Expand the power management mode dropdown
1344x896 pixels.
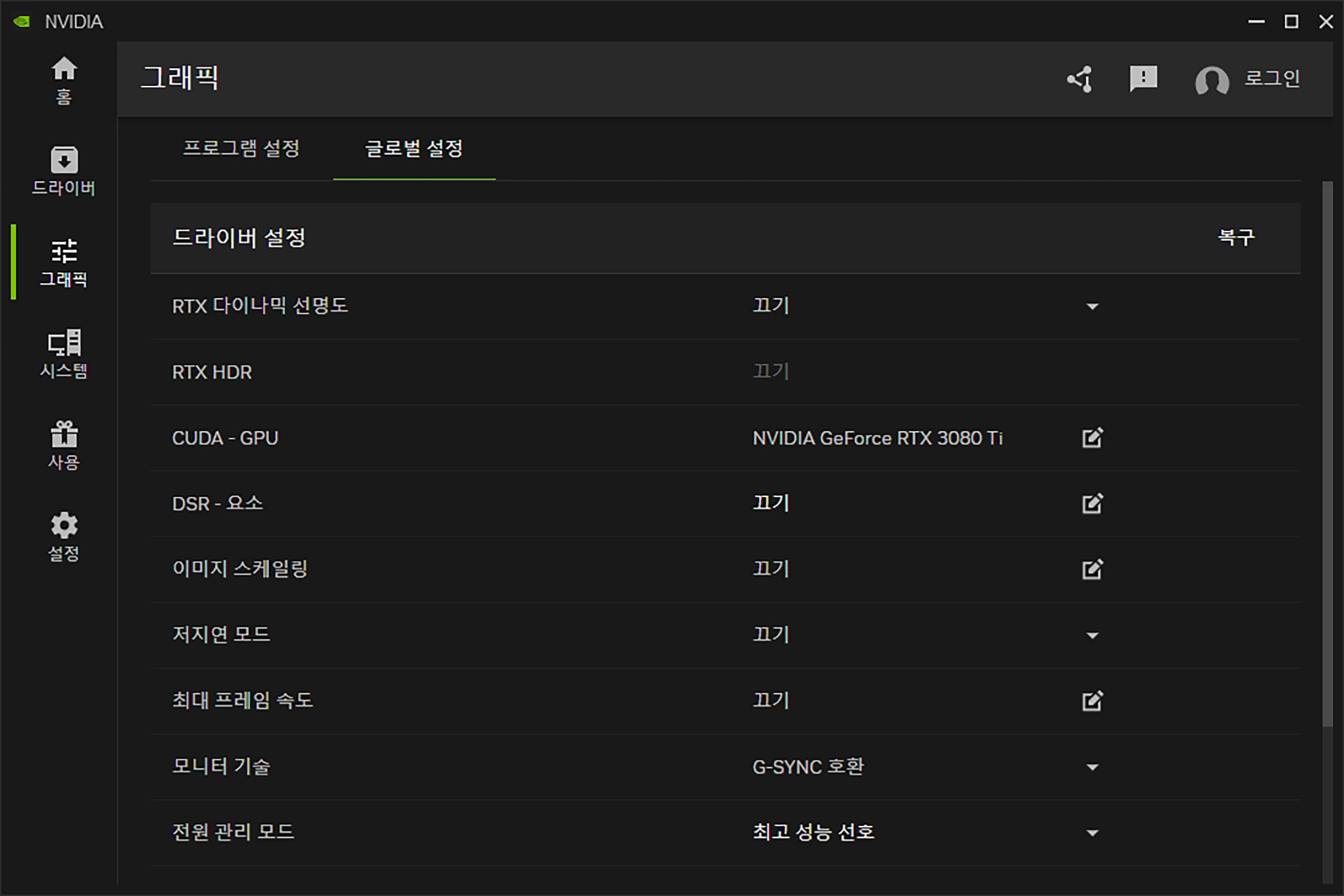click(1092, 833)
